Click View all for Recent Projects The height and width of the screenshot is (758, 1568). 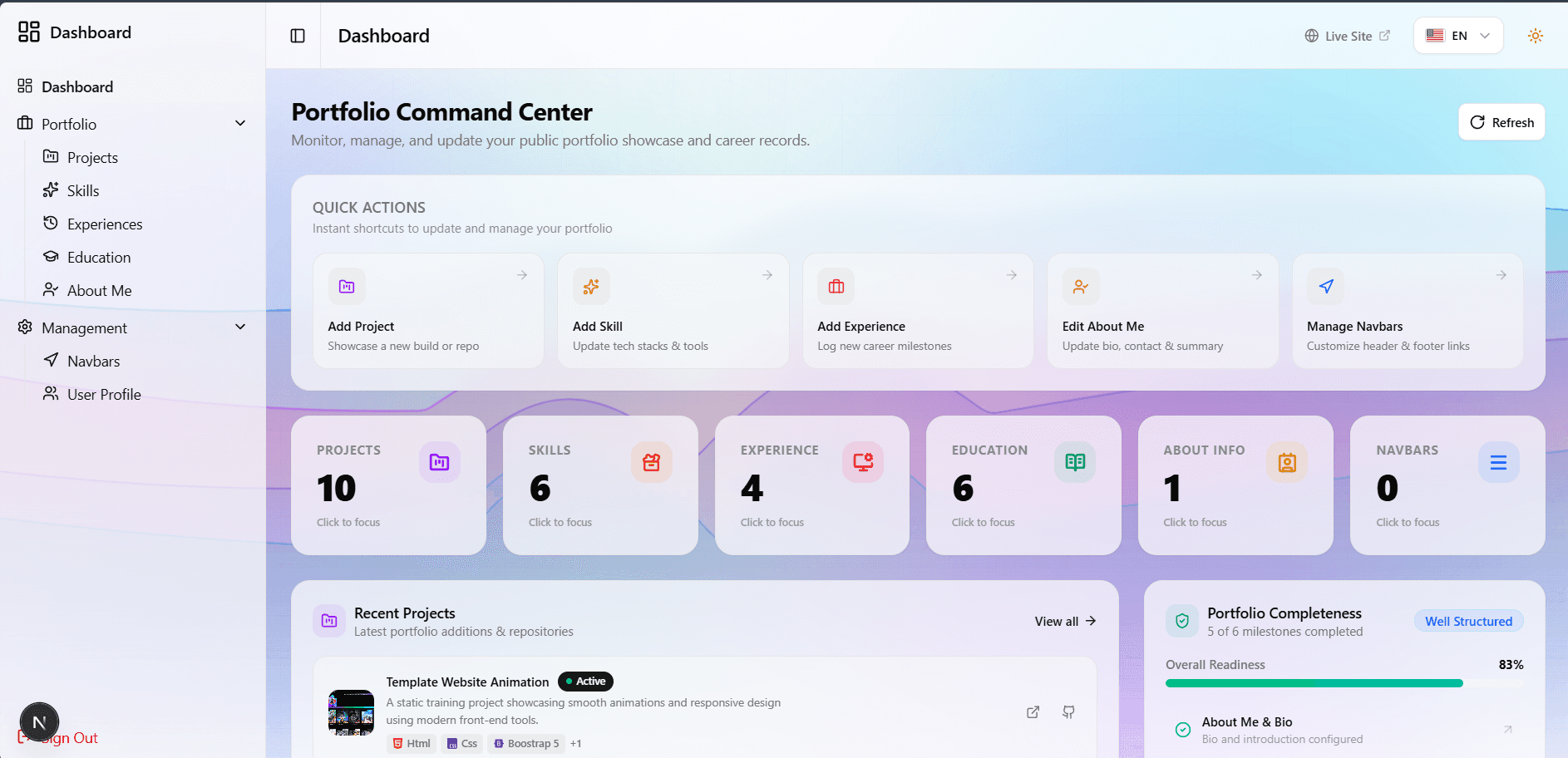pyautogui.click(x=1065, y=621)
